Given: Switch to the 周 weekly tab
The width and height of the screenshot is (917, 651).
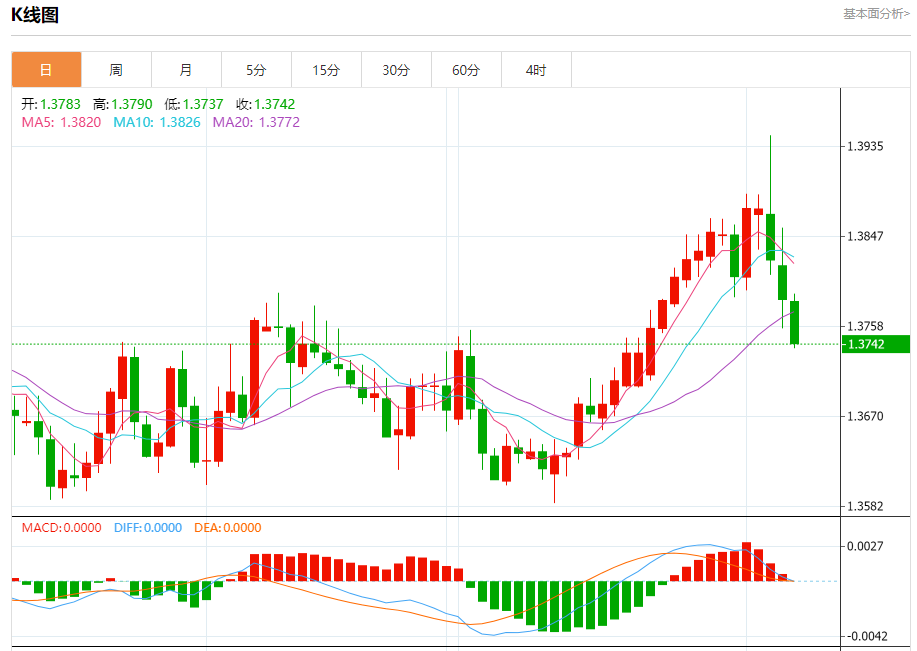Looking at the screenshot, I should click(116, 70).
